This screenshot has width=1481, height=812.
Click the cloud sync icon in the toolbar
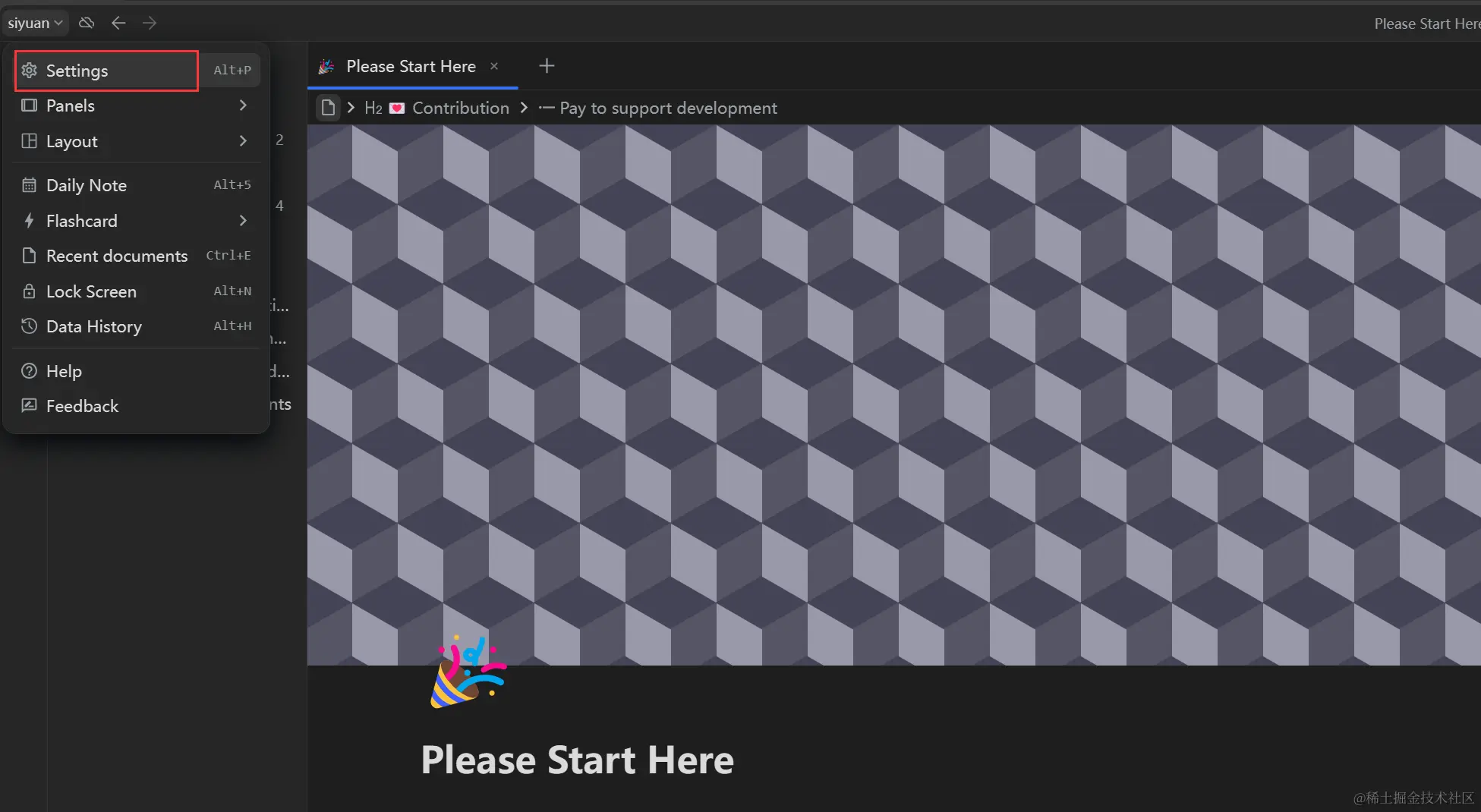(86, 22)
